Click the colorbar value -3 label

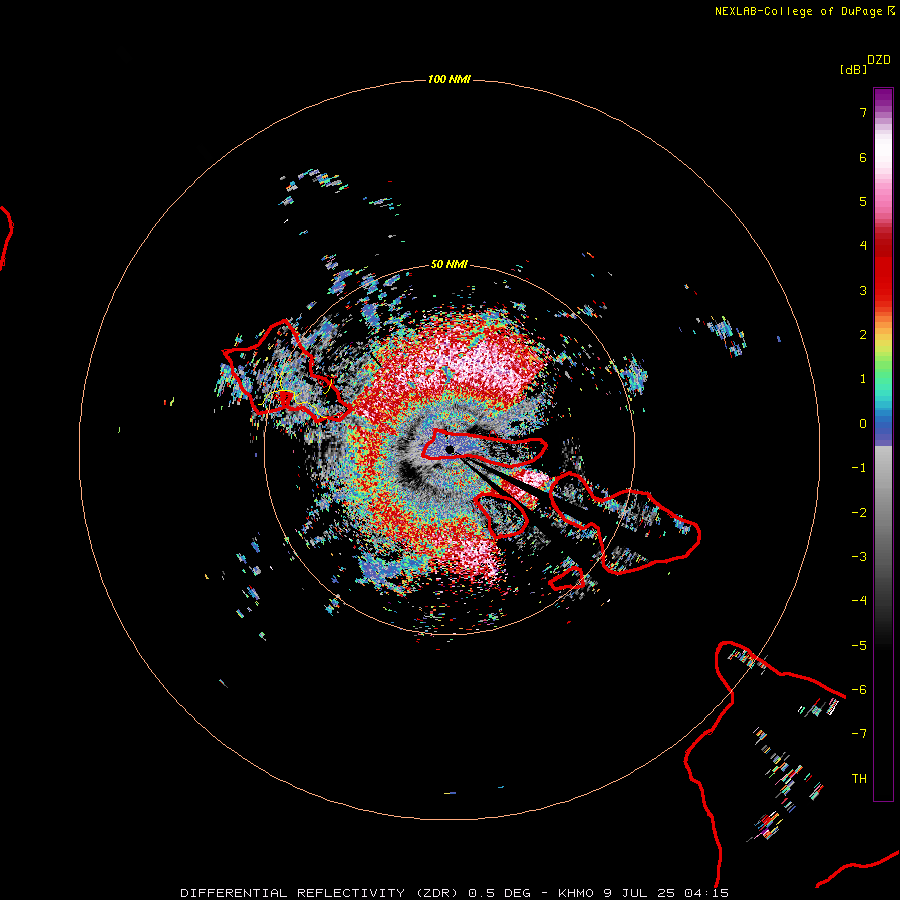[x=859, y=557]
